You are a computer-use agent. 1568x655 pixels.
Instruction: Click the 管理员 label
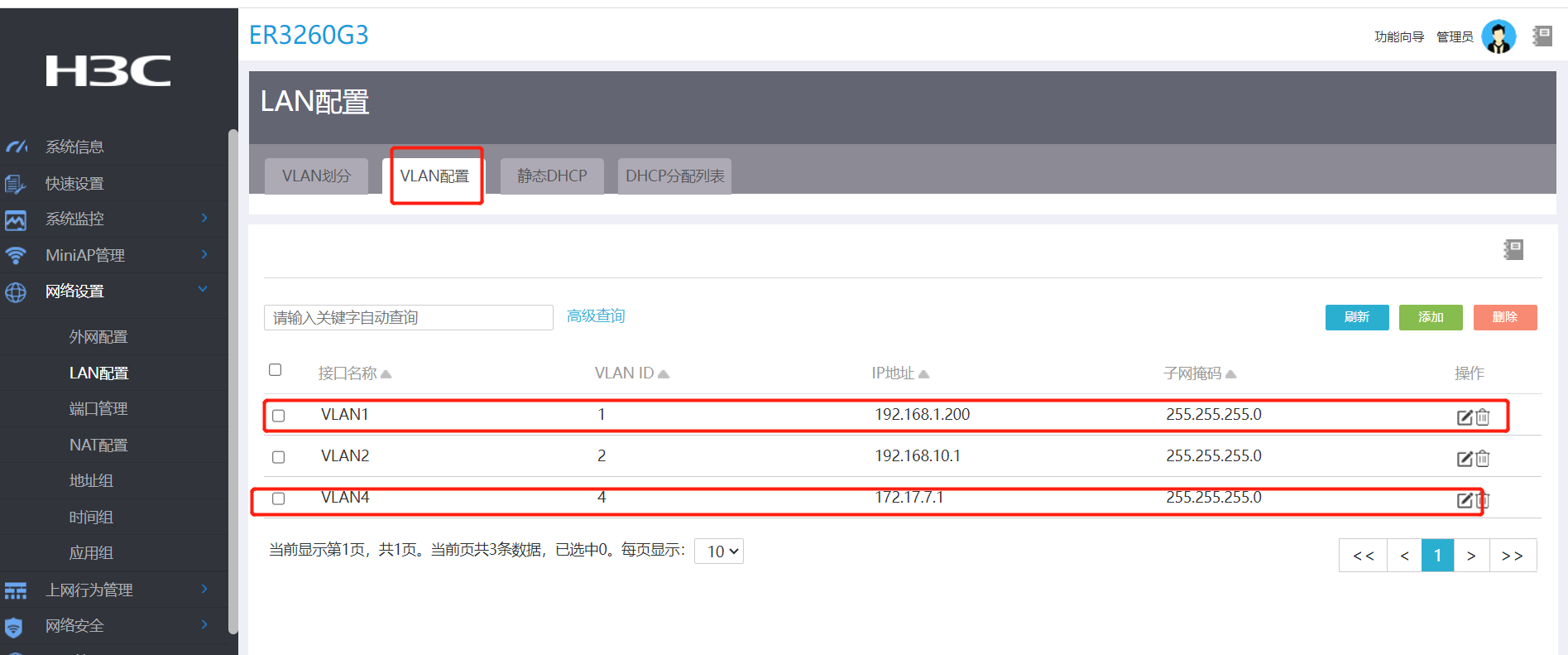click(1455, 36)
